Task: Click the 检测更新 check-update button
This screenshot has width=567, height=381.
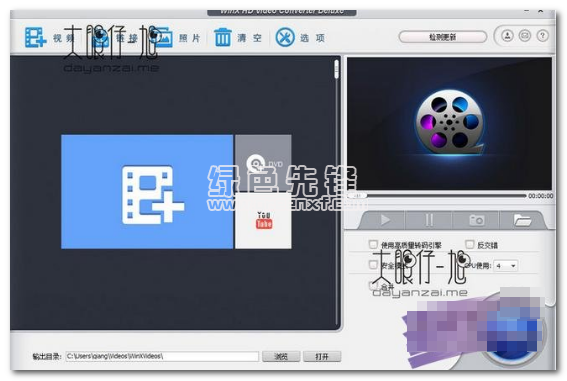Action: (x=443, y=37)
